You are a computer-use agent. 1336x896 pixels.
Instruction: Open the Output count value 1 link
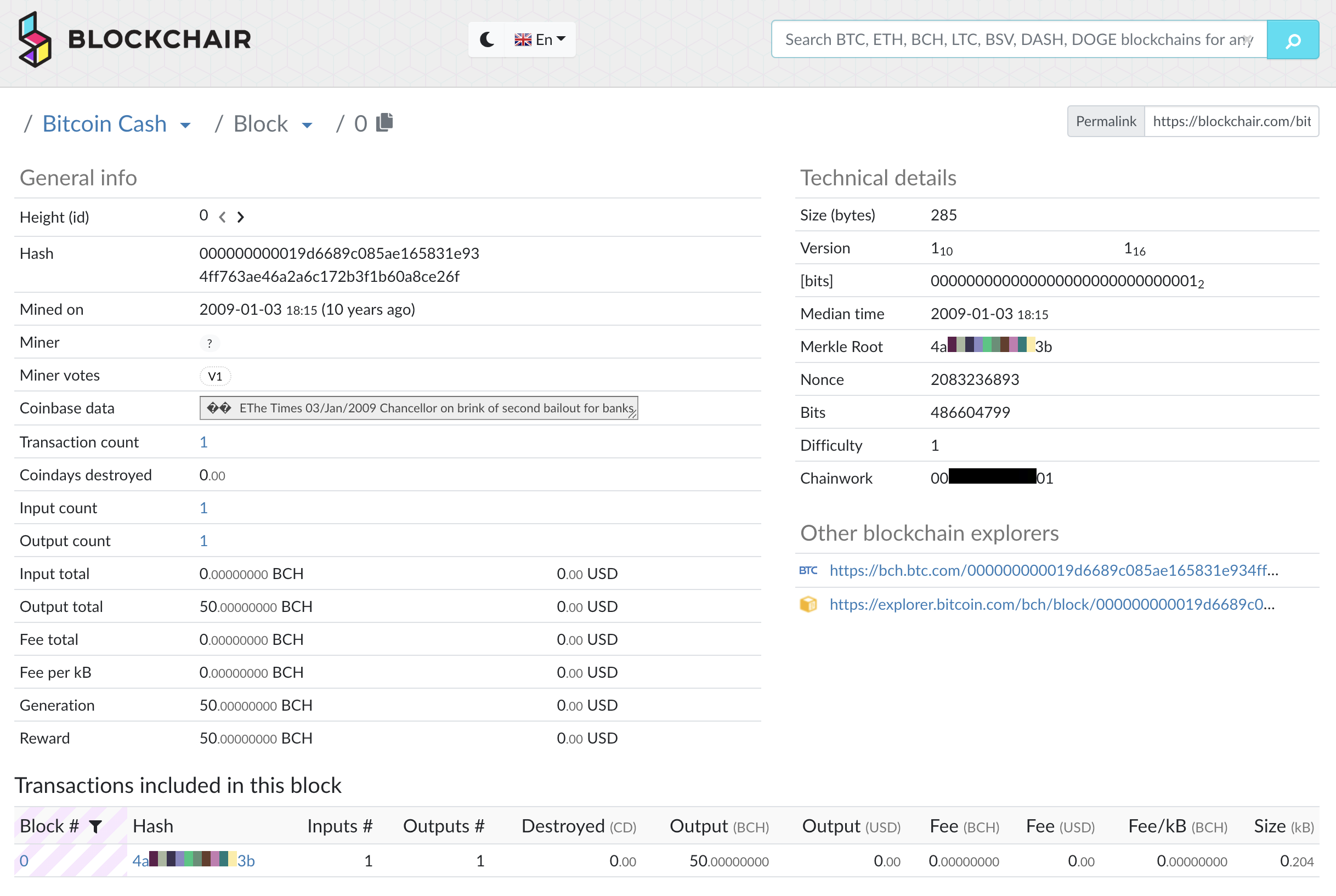203,541
